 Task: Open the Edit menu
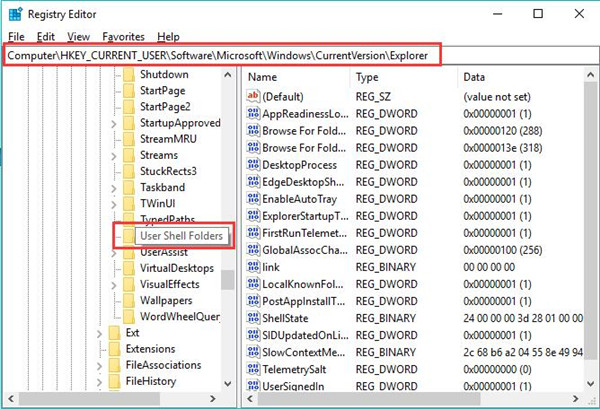coord(46,37)
